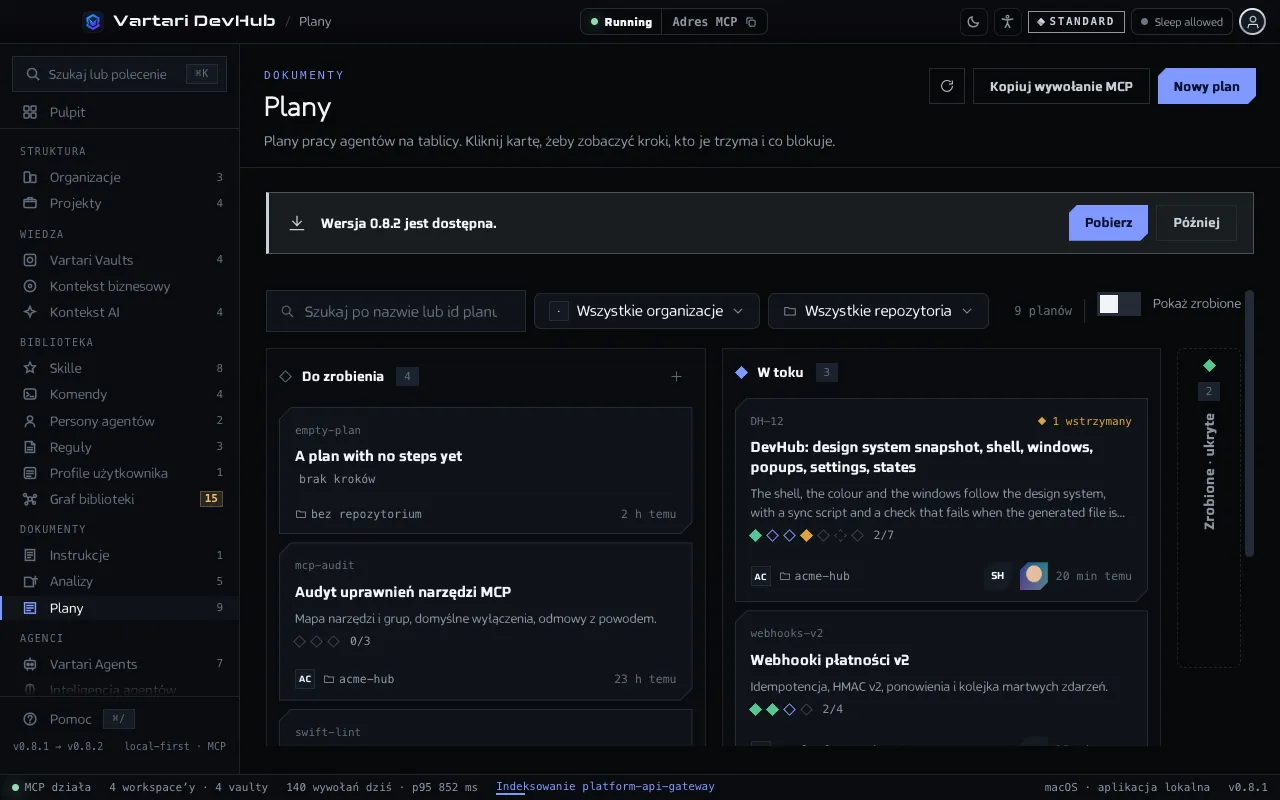Click the board's vertical scrollbar

pyautogui.click(x=1249, y=422)
